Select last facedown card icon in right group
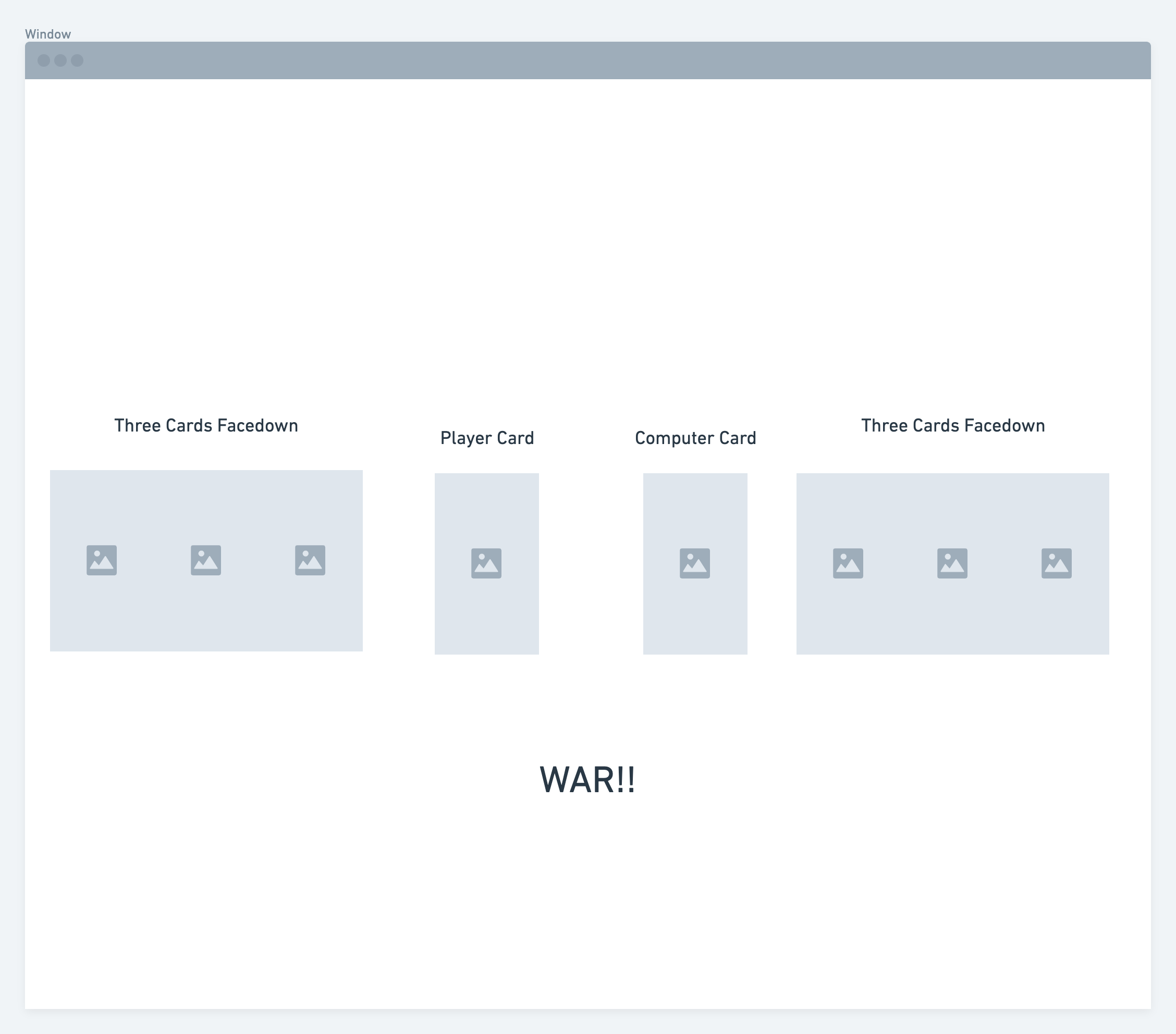 (1056, 563)
